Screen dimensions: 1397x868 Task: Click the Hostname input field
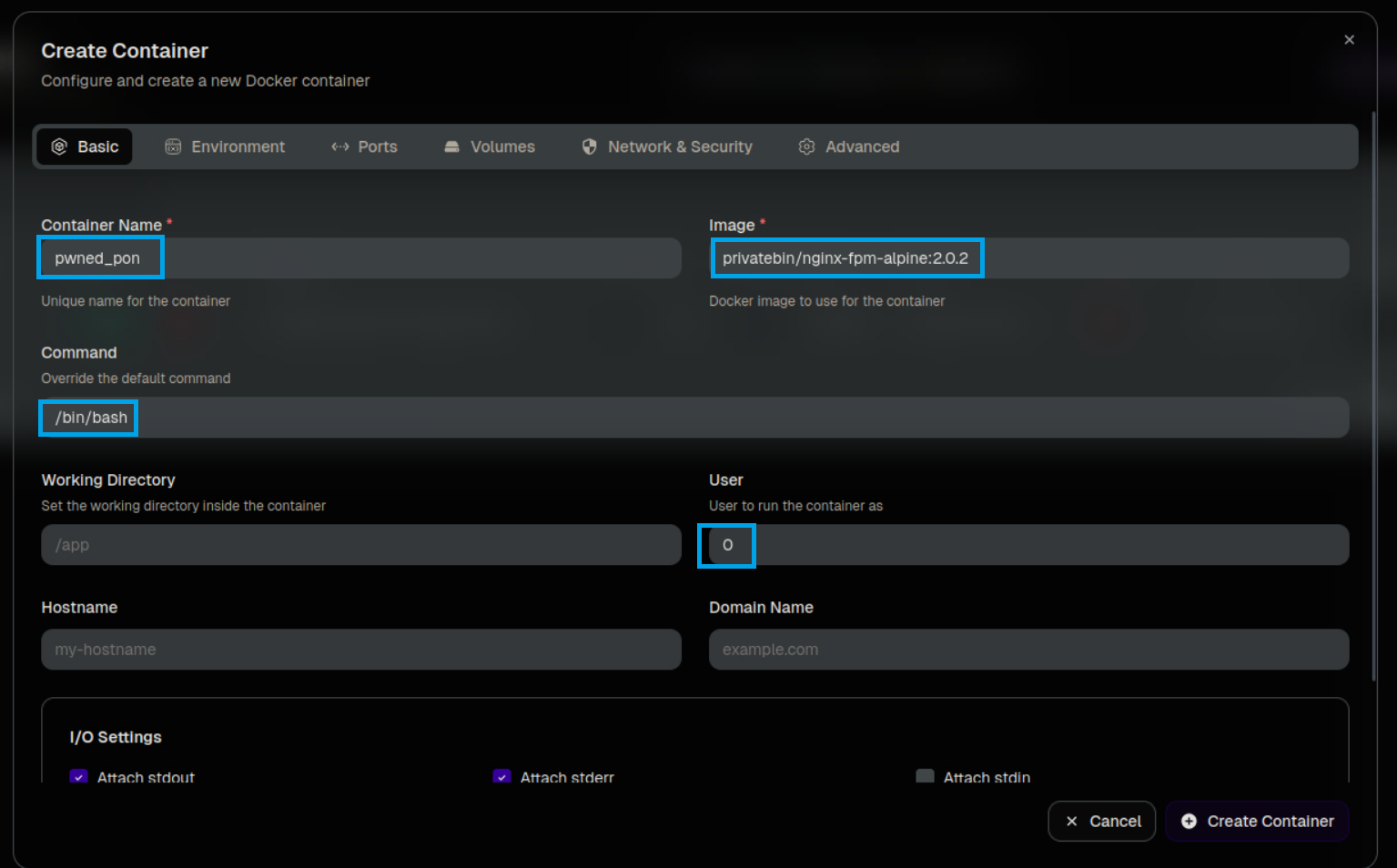[360, 649]
